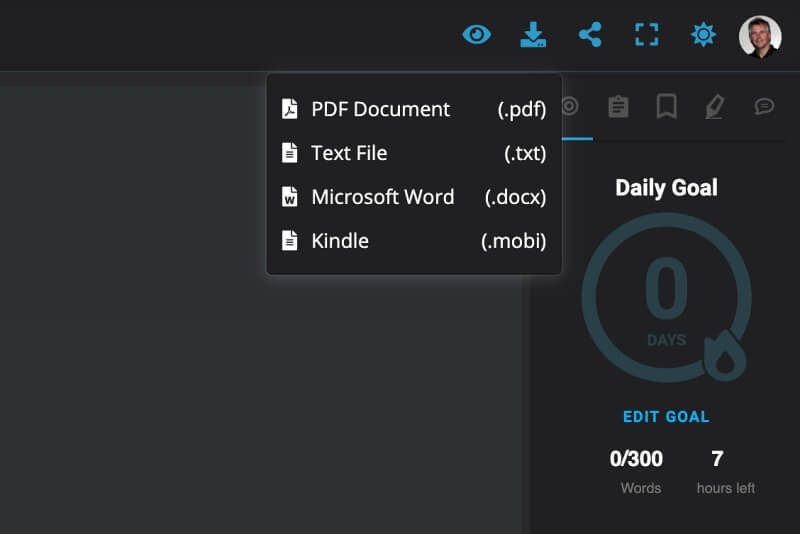Screen dimensions: 800x534
Task: Select Kindle (.mobi) export option
Action: coord(414,241)
